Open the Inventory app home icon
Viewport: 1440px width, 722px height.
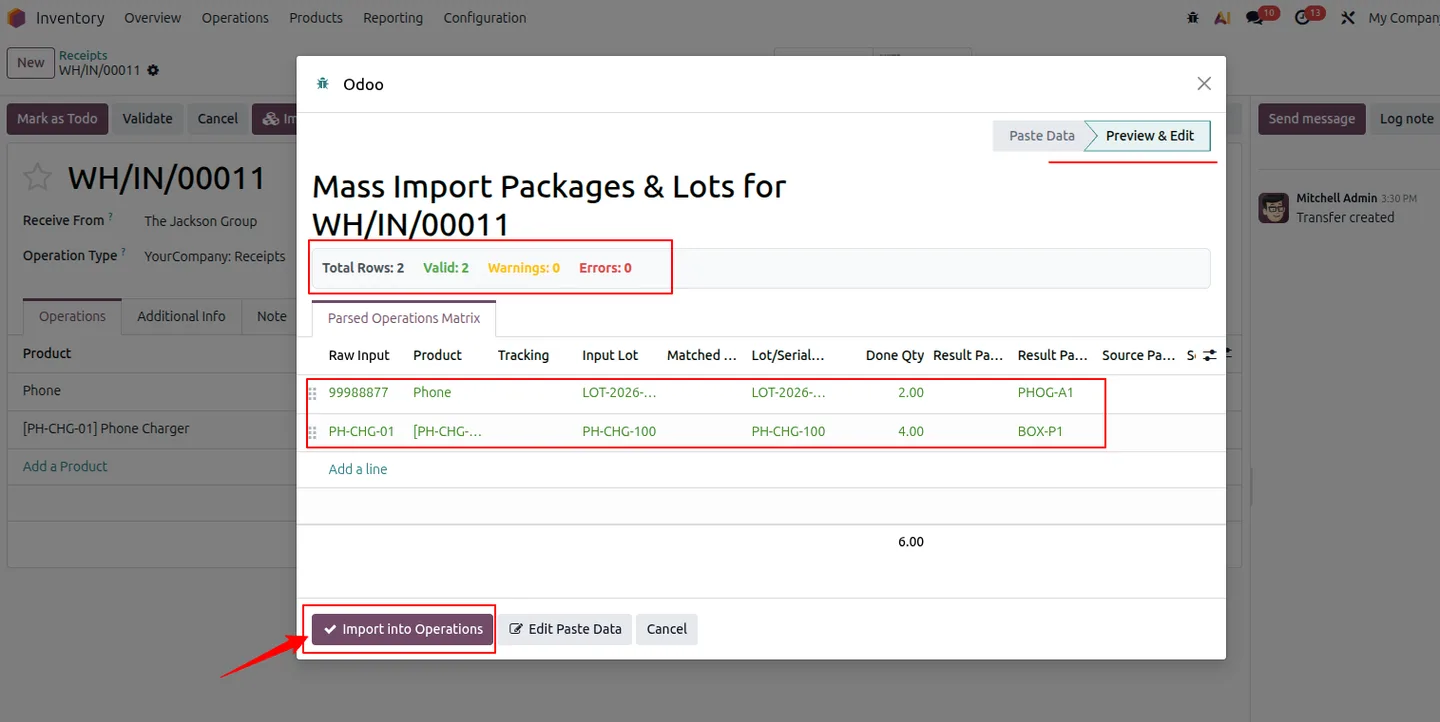16,18
